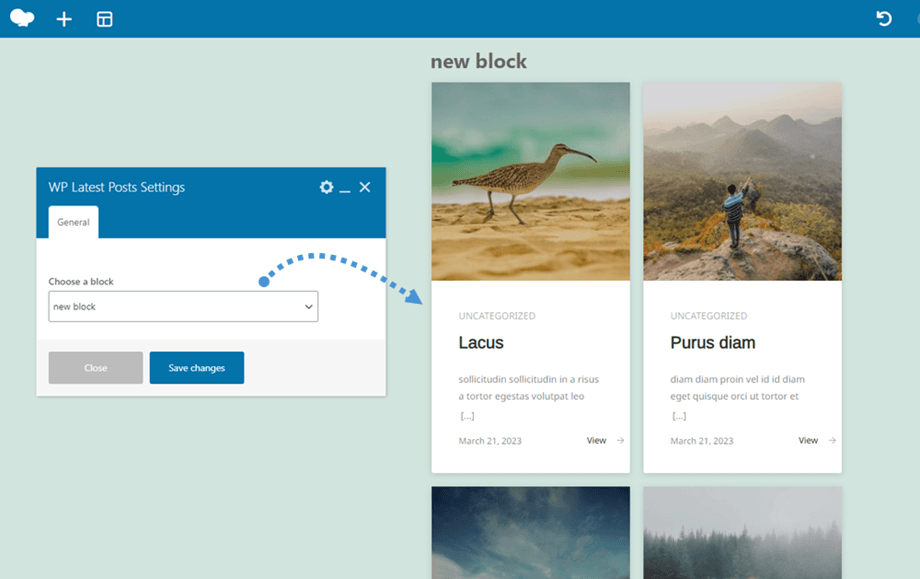The height and width of the screenshot is (579, 920).
Task: Open the Choose a block dropdown
Action: [183, 307]
